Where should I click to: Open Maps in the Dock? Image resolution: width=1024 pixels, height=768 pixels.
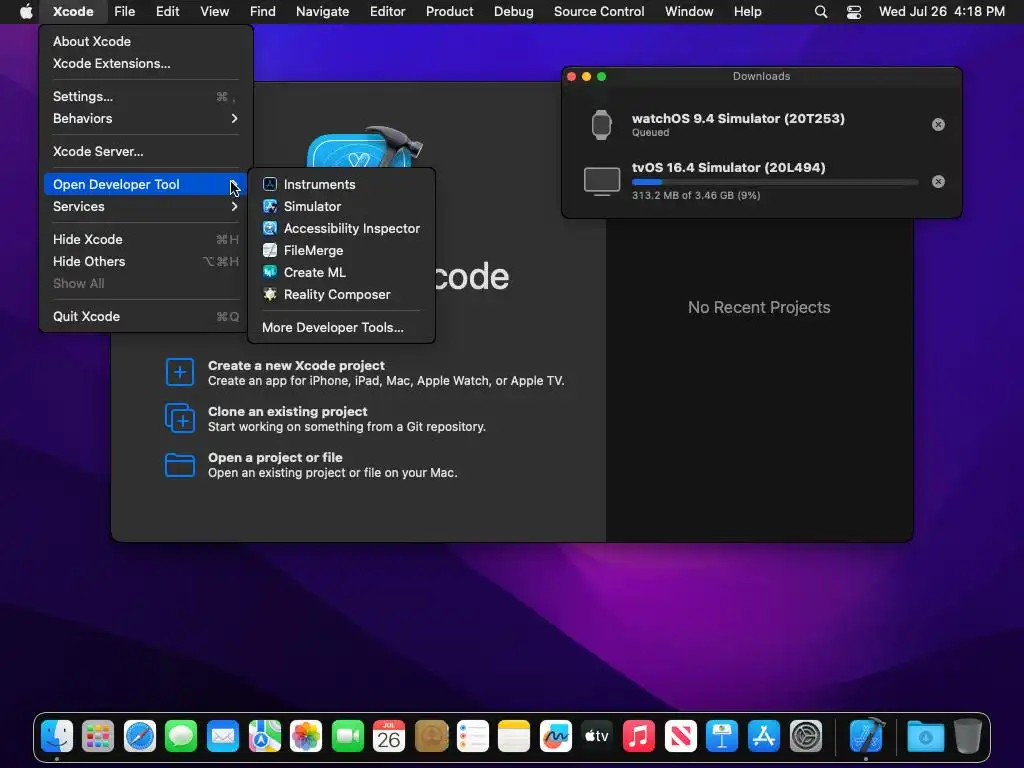pos(264,737)
